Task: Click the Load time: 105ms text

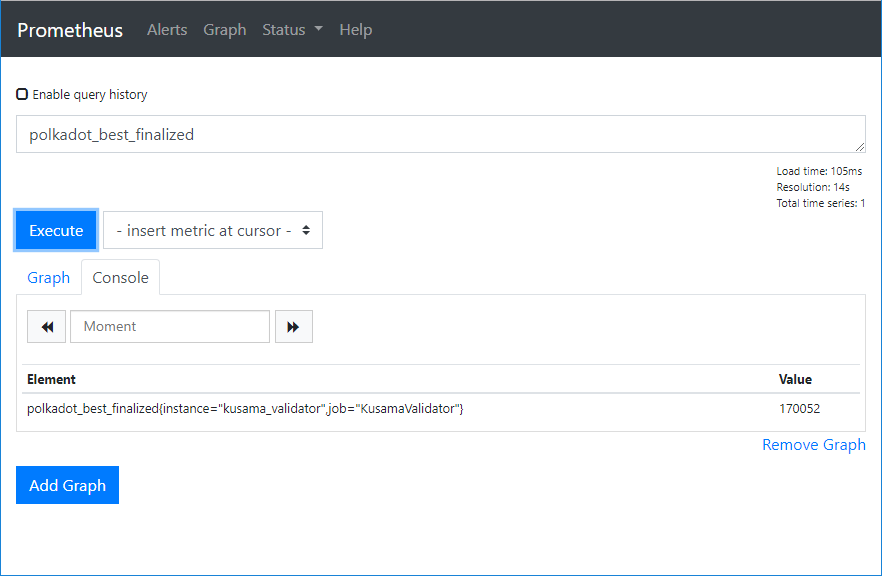Action: click(x=819, y=171)
